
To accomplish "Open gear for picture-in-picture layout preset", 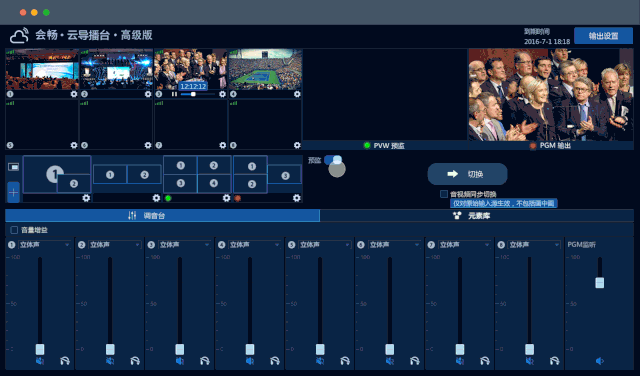I will pyautogui.click(x=86, y=198).
